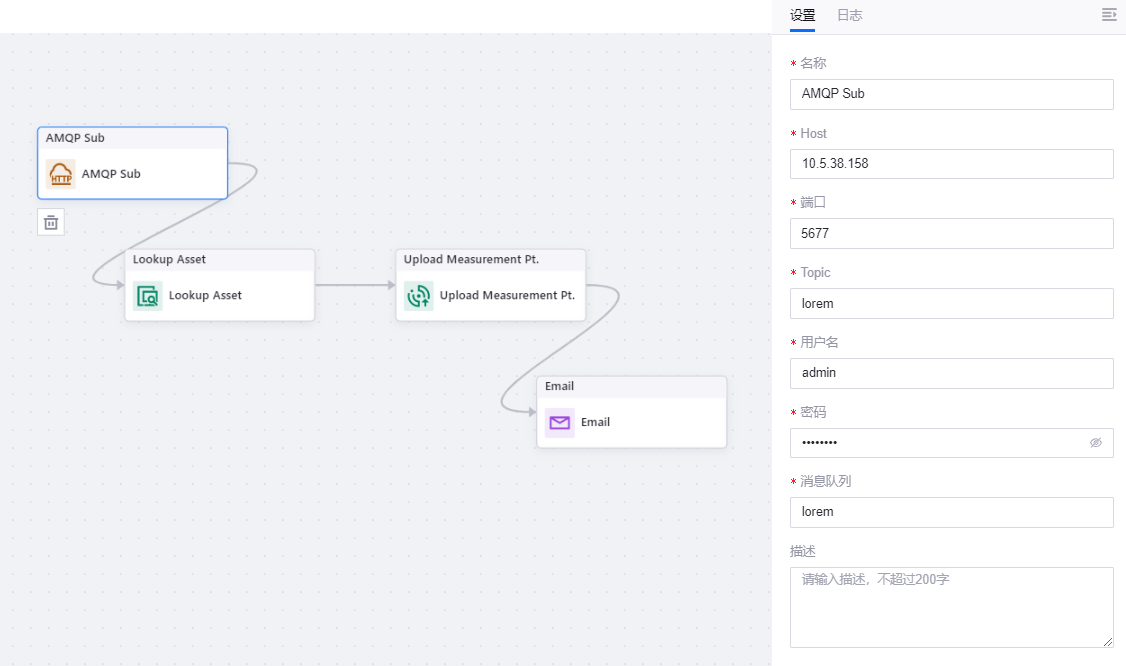Screen dimensions: 1126x666
Task: Click the 端口 field with 5677
Action: click(x=950, y=234)
